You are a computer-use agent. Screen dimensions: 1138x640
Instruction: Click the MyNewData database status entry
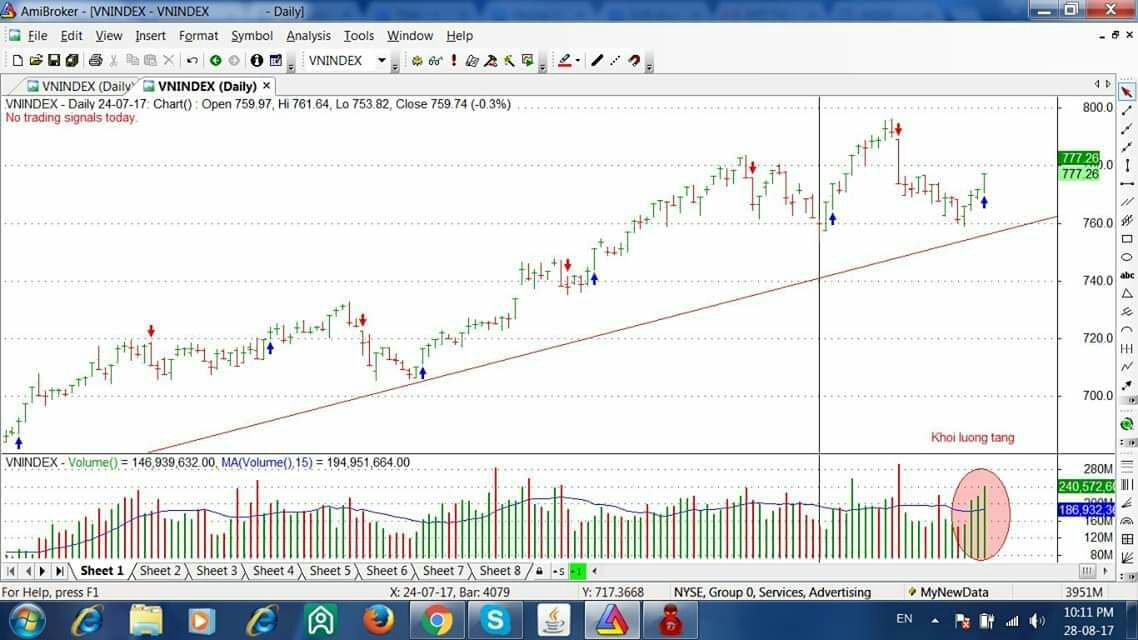pos(947,592)
